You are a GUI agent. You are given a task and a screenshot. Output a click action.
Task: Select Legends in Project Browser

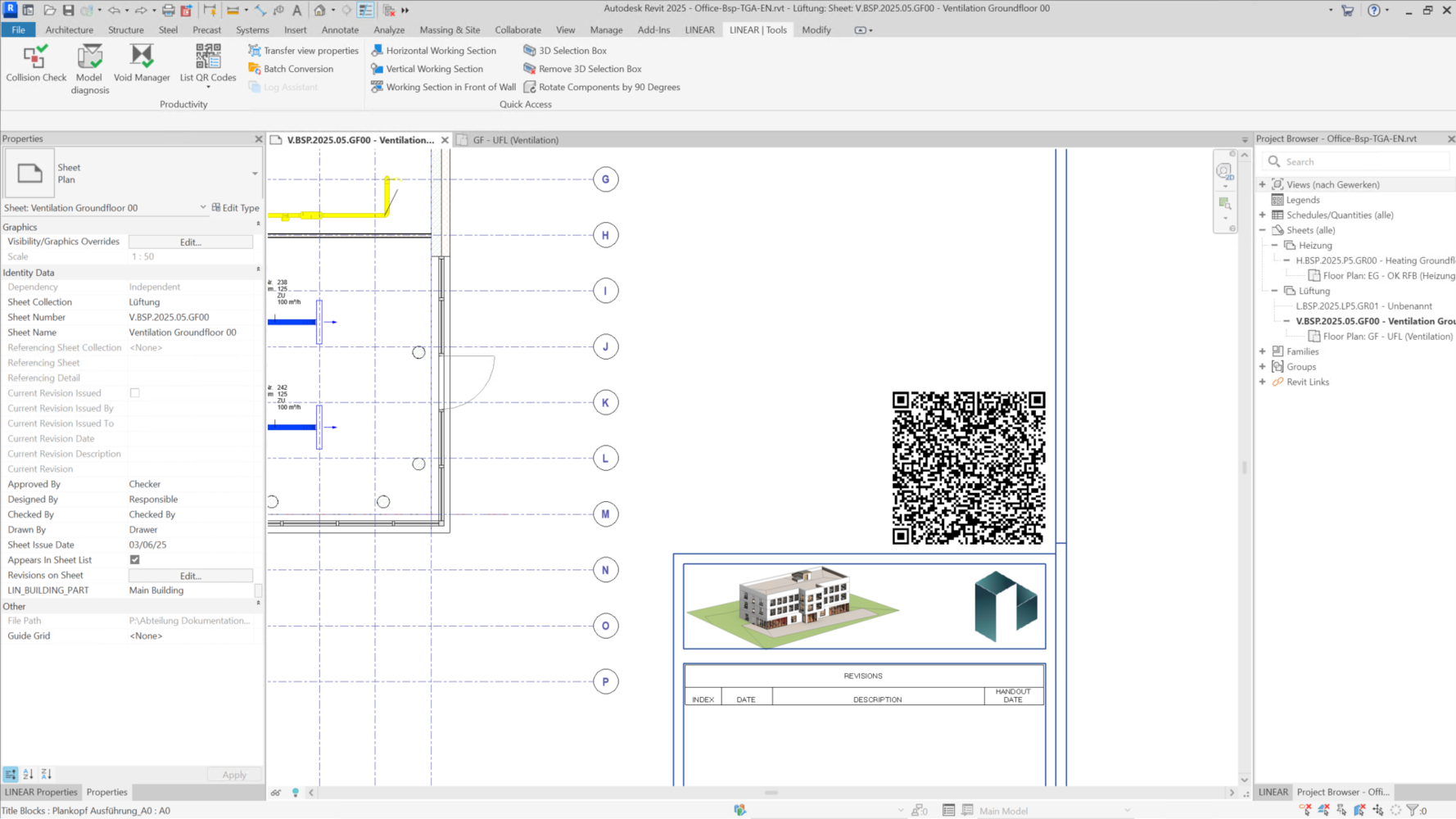coord(1303,200)
